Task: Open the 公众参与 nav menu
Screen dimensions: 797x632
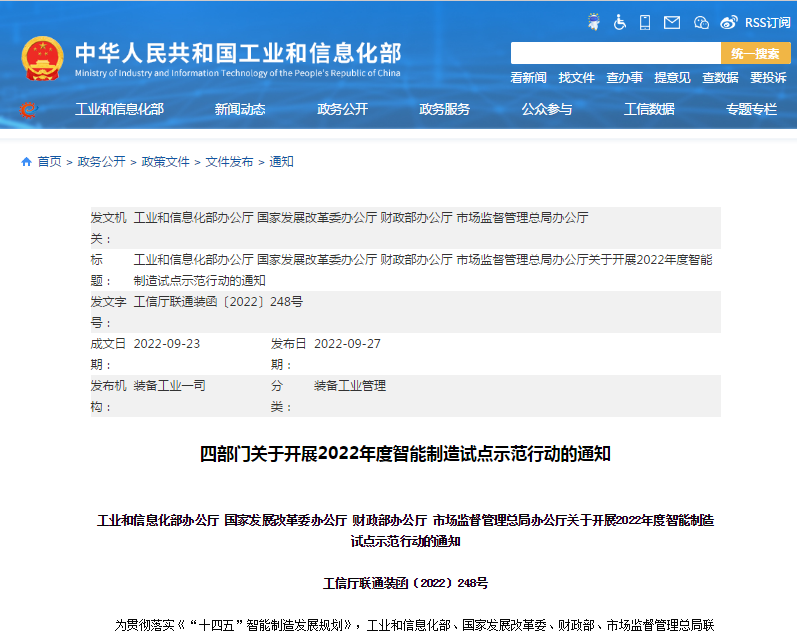Action: tap(547, 109)
